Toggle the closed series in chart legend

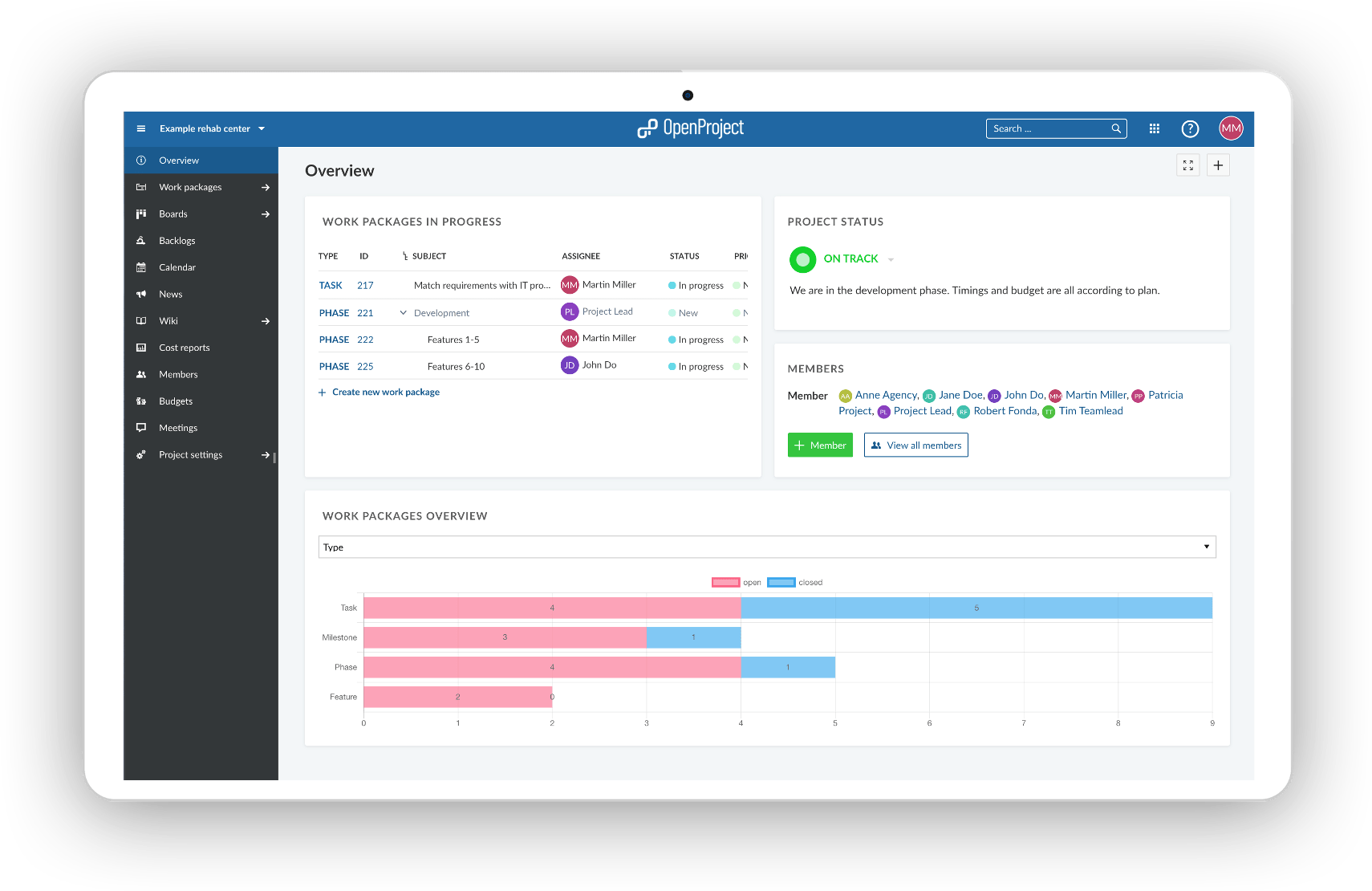tap(781, 583)
